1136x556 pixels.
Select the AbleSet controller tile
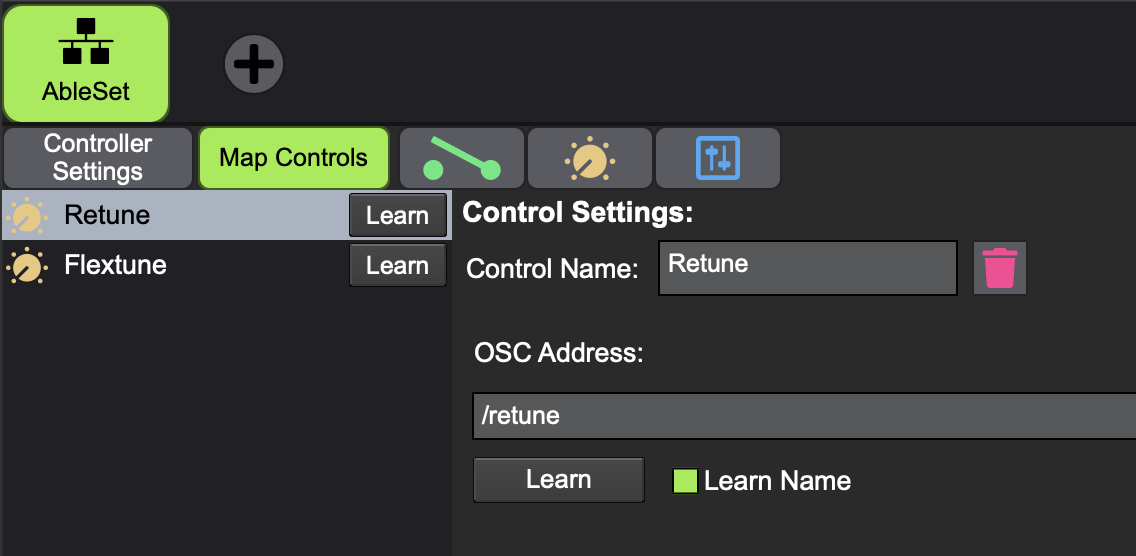tap(86, 62)
